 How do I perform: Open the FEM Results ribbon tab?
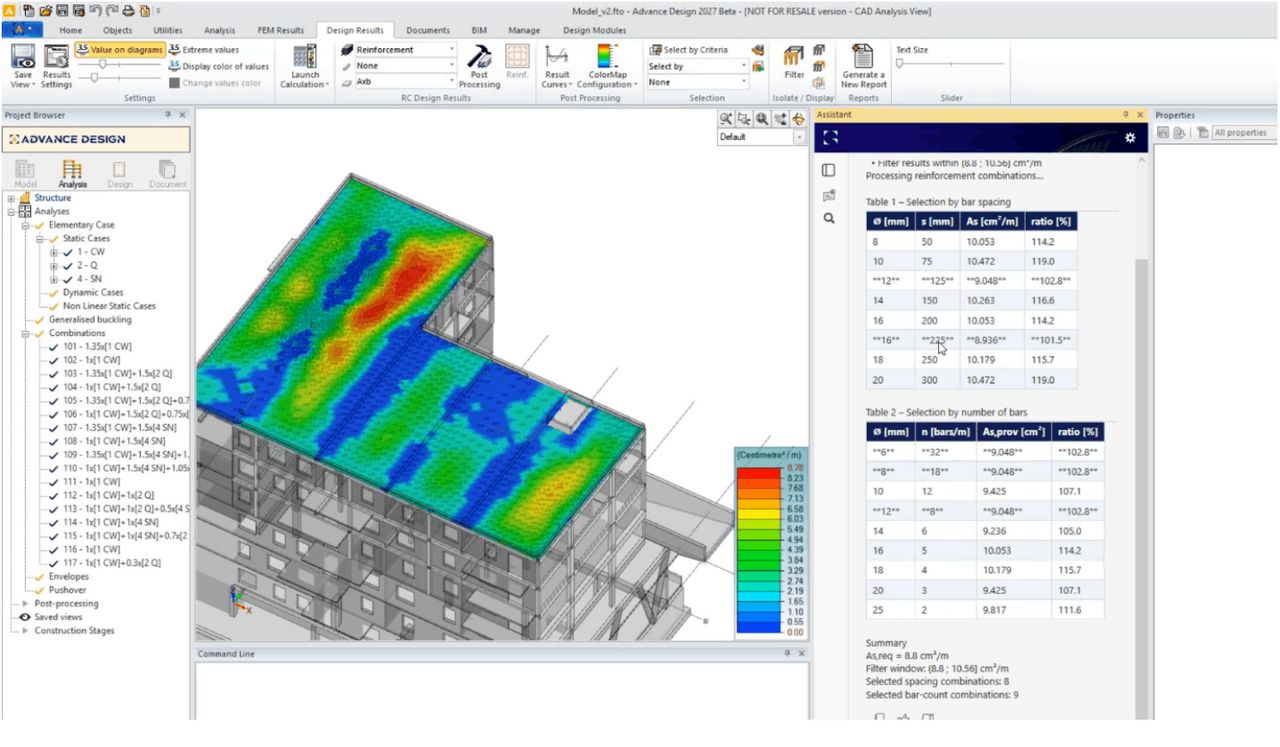pyautogui.click(x=280, y=31)
